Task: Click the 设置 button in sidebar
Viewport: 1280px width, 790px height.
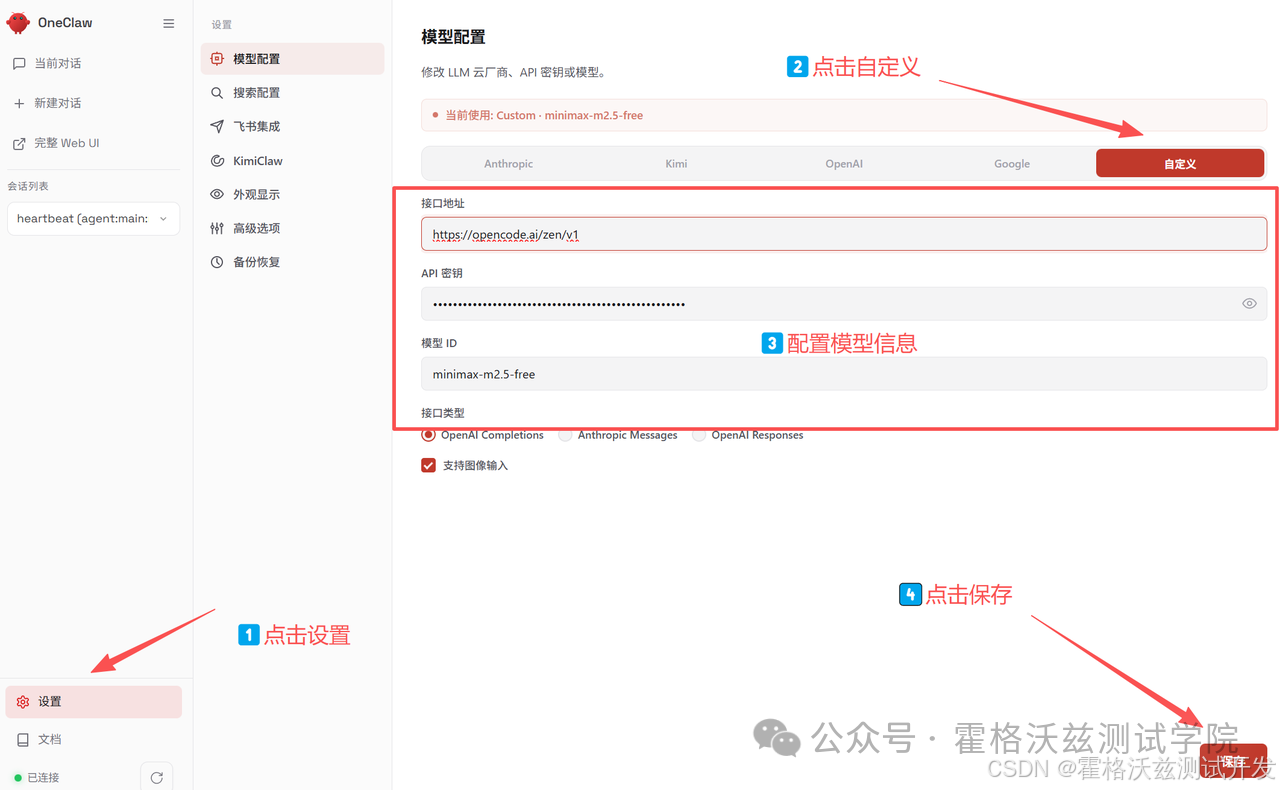Action: (x=94, y=702)
